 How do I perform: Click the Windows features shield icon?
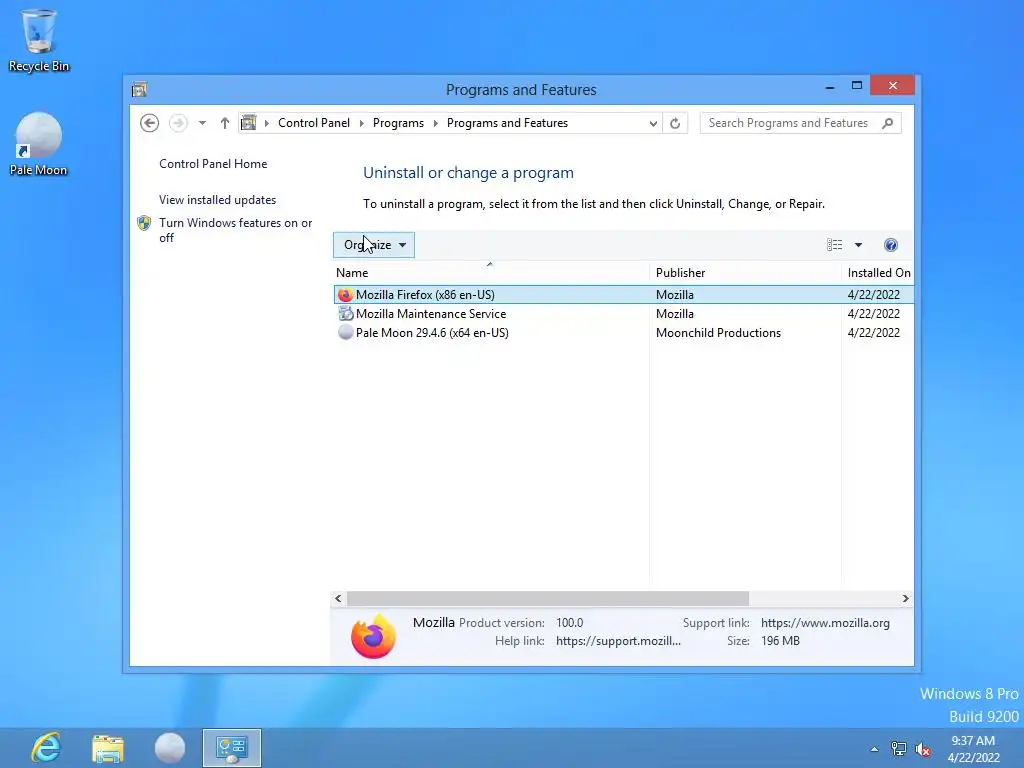pyautogui.click(x=144, y=223)
